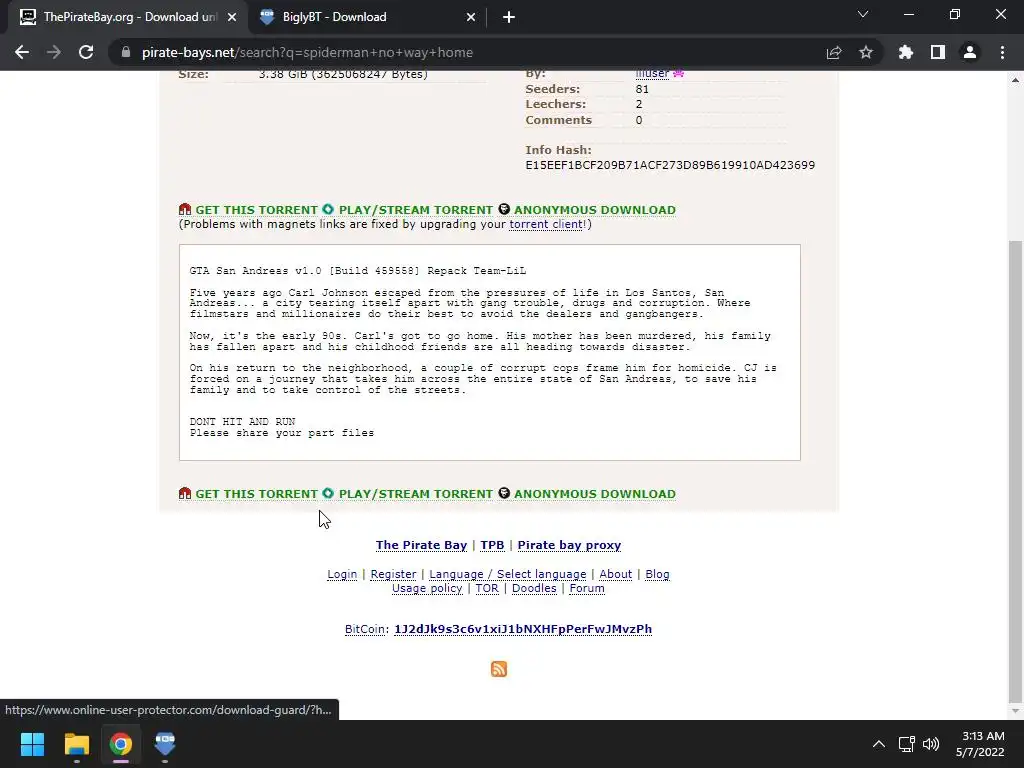Screen dimensions: 1024x768
Task: Open the torrent client link
Action: (545, 224)
